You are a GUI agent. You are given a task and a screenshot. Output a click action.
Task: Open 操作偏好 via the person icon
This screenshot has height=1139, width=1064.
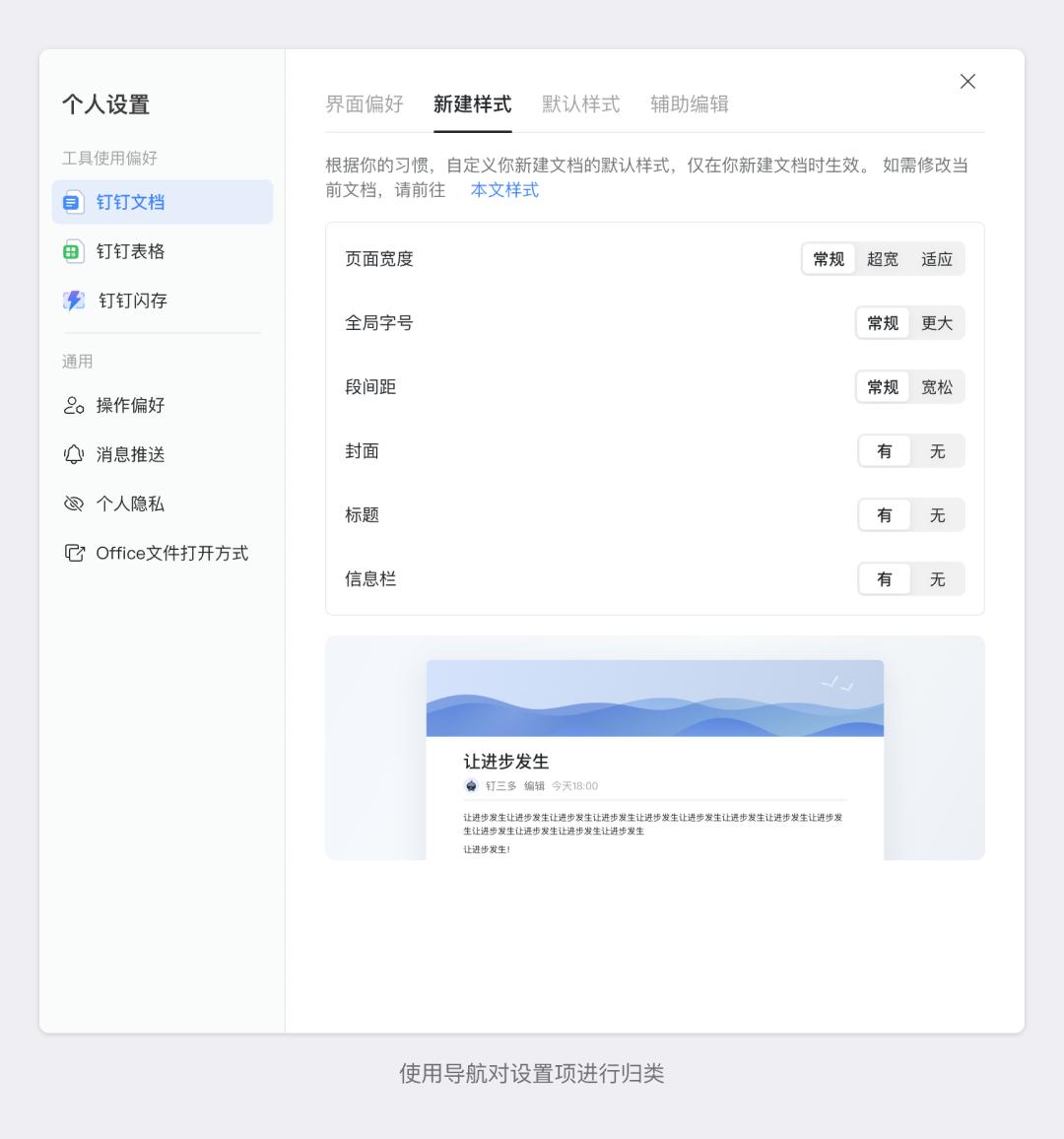click(72, 405)
